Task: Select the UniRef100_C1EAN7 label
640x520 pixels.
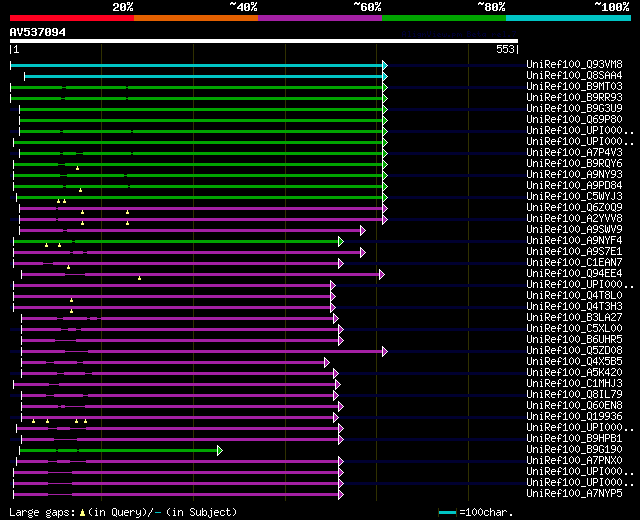Action: [574, 262]
